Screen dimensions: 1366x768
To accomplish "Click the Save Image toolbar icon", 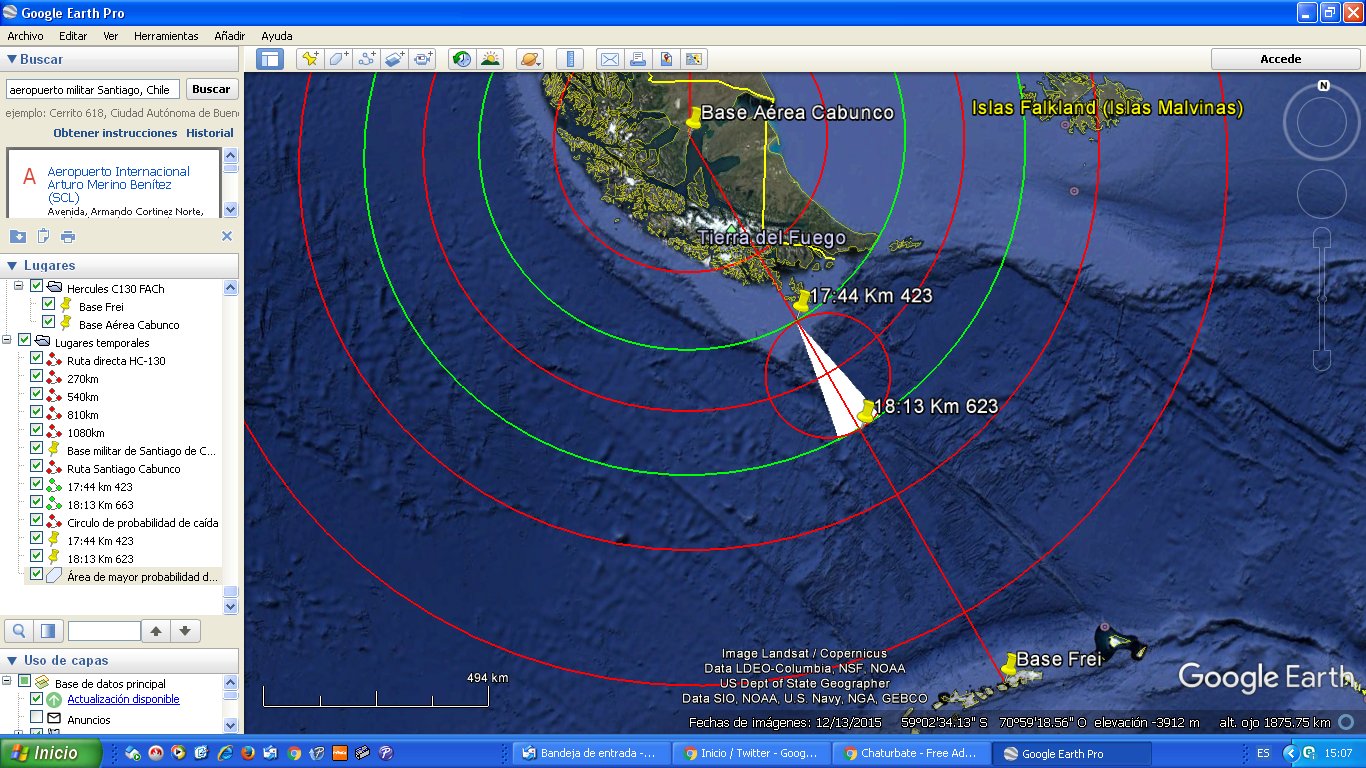I will (694, 59).
